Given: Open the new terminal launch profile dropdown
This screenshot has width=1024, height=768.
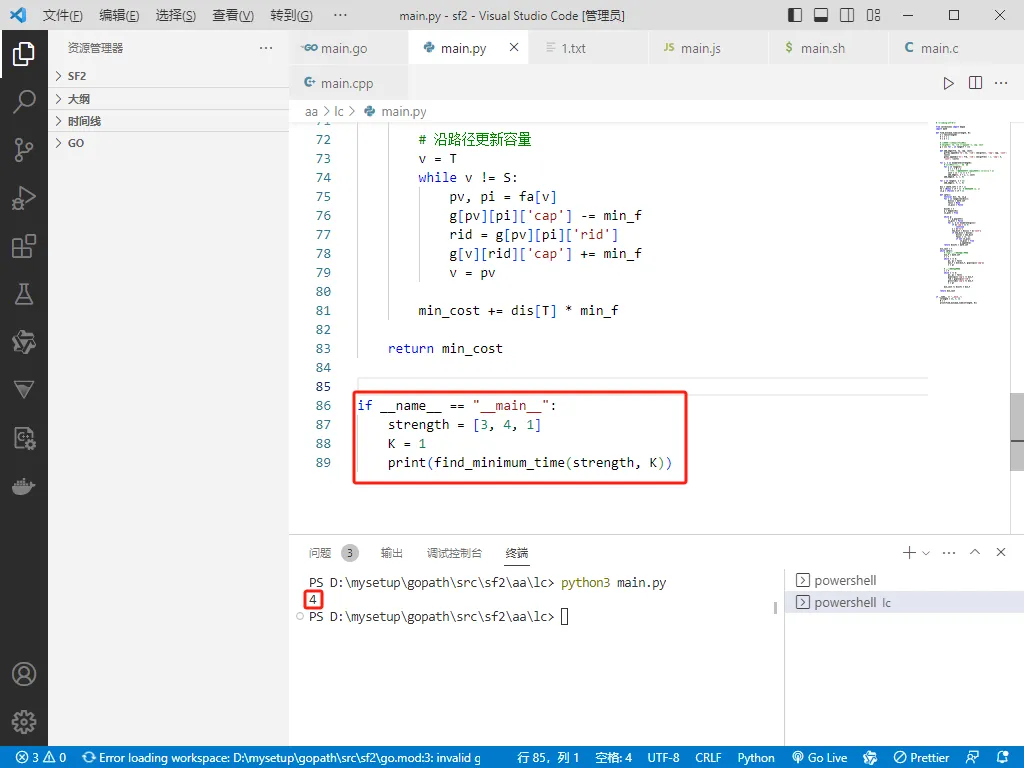Looking at the screenshot, I should tap(926, 553).
